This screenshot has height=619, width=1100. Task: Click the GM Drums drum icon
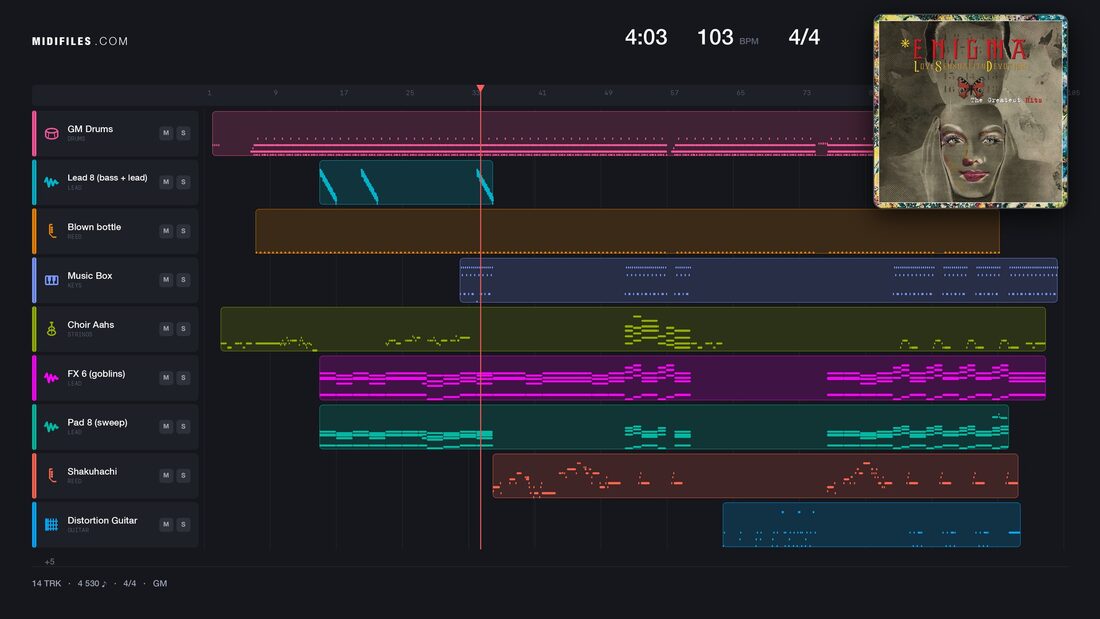51,133
